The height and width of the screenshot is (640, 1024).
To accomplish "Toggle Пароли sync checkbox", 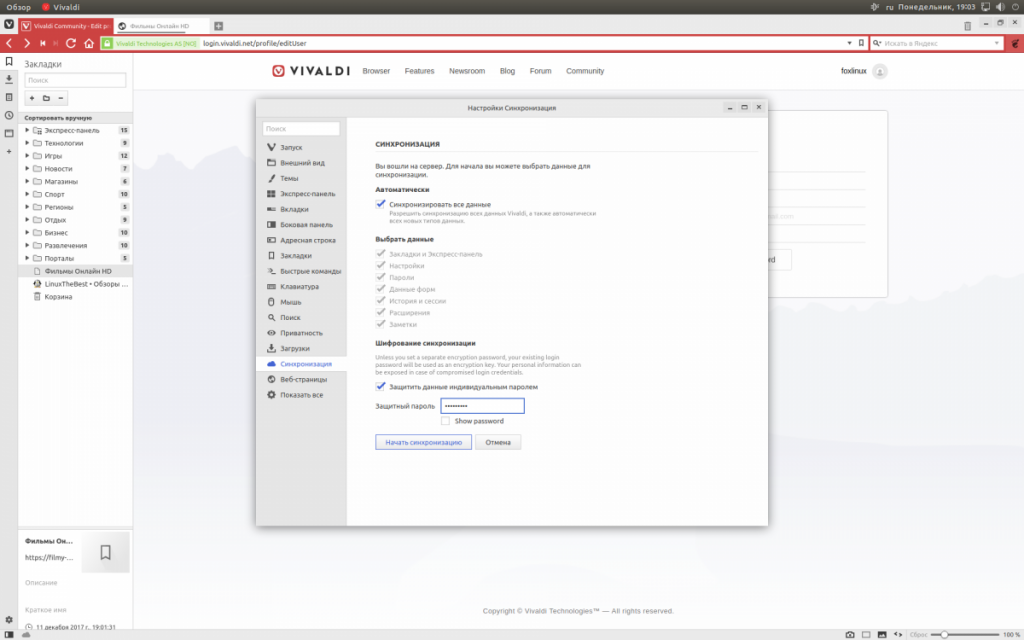I will coord(381,277).
